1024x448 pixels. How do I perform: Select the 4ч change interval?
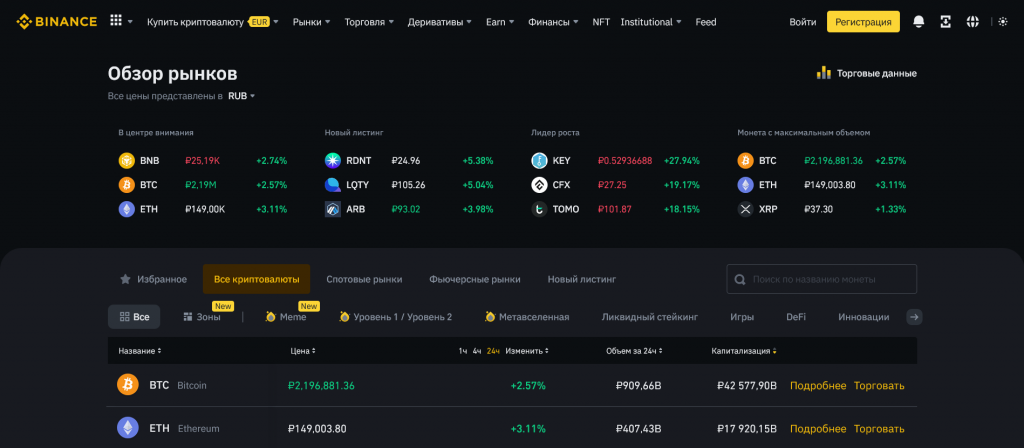coord(477,351)
